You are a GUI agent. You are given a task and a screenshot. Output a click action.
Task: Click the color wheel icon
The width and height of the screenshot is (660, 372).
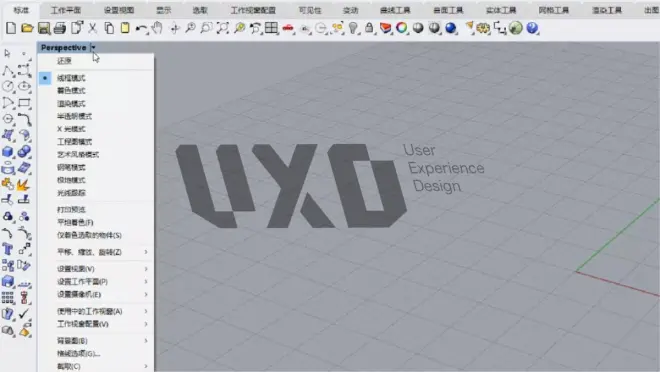[402, 28]
